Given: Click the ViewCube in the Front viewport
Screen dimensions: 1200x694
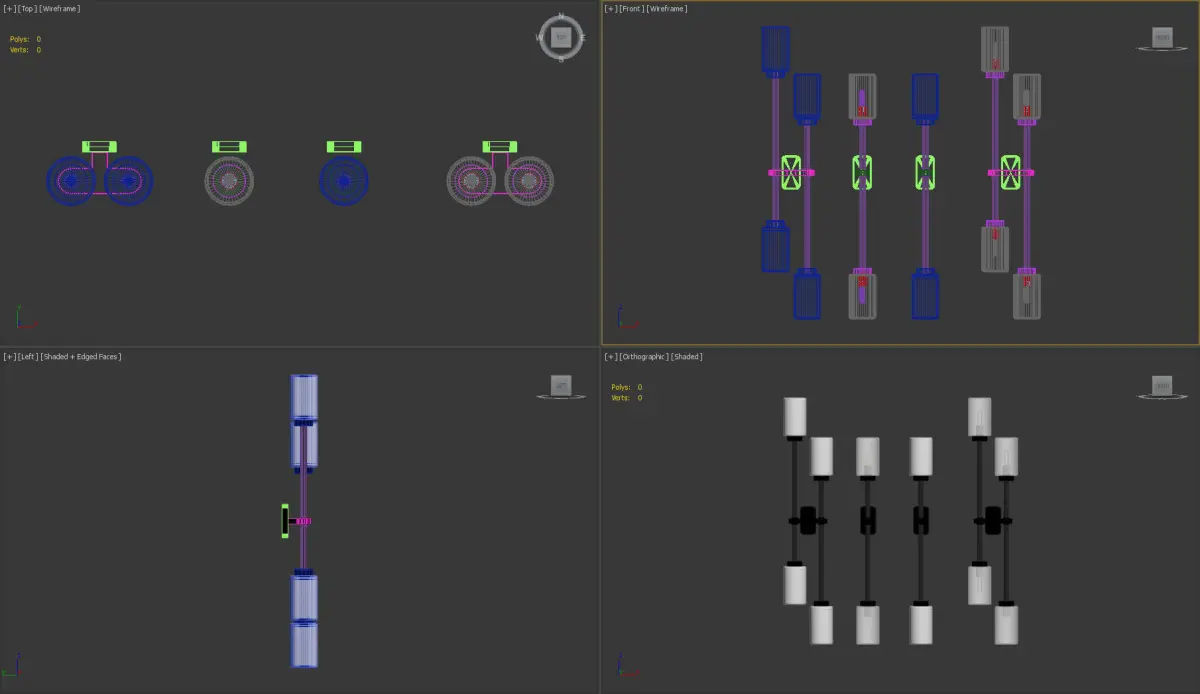Looking at the screenshot, I should tap(1162, 38).
